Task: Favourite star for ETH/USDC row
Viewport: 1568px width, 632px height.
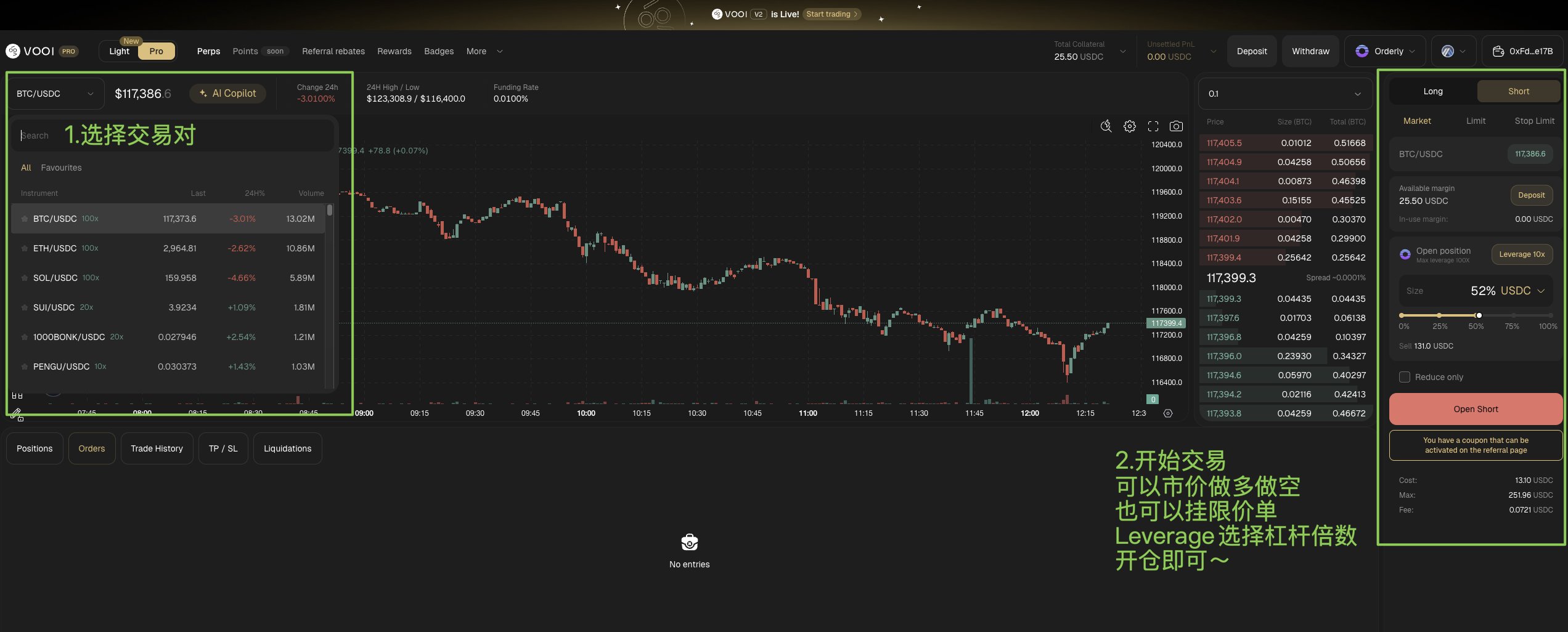Action: pyautogui.click(x=25, y=248)
